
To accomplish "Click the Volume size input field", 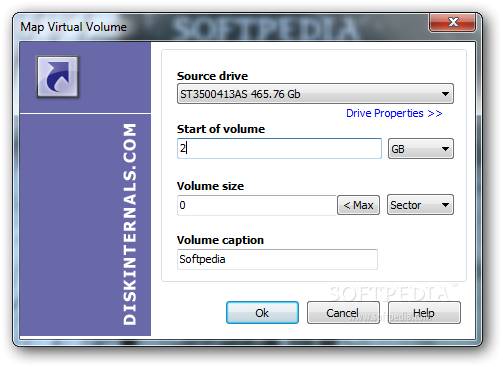I will pyautogui.click(x=257, y=205).
